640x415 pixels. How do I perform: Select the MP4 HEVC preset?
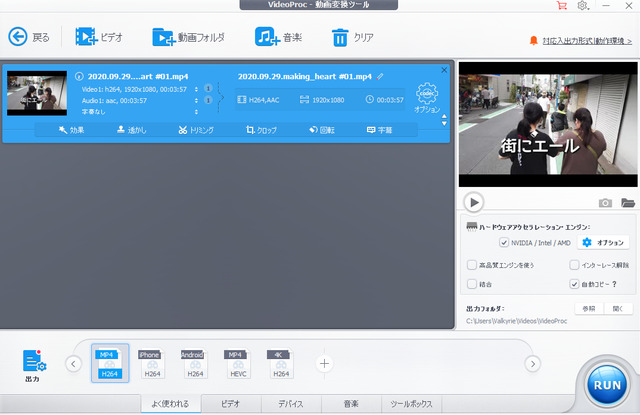click(238, 363)
